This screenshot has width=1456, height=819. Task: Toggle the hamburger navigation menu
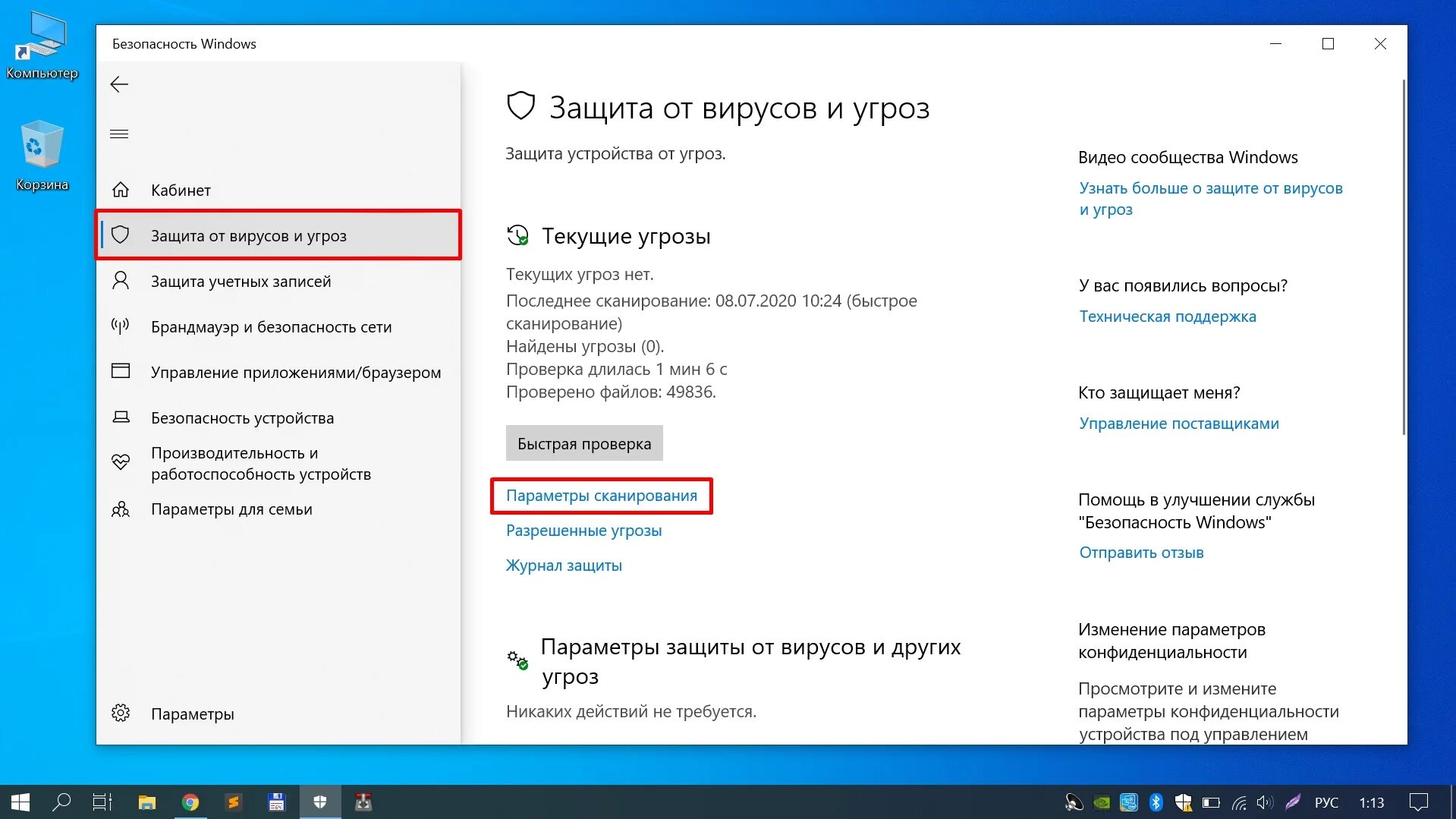coord(119,134)
